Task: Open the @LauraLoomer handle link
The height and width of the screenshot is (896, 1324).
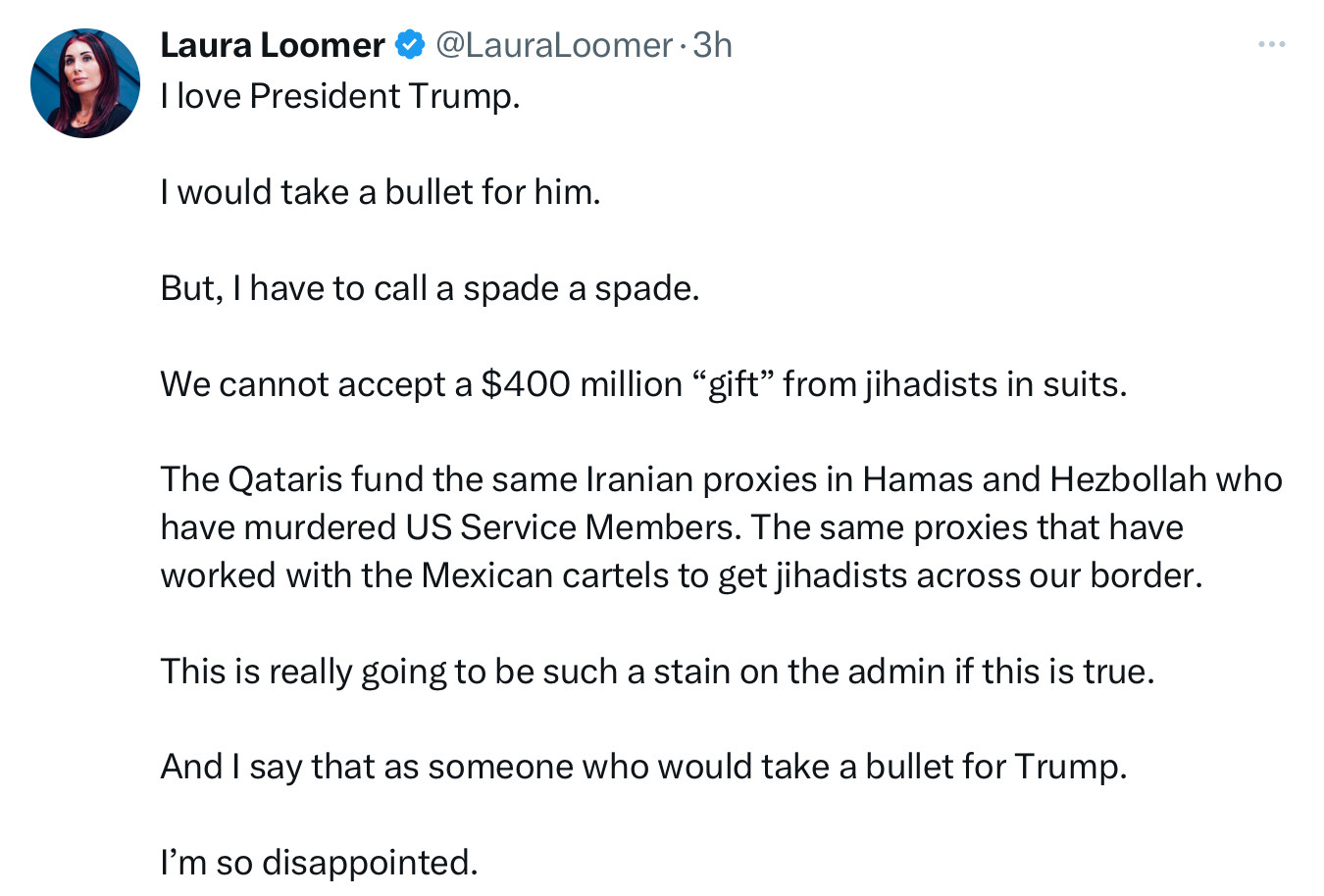Action: click(x=553, y=45)
